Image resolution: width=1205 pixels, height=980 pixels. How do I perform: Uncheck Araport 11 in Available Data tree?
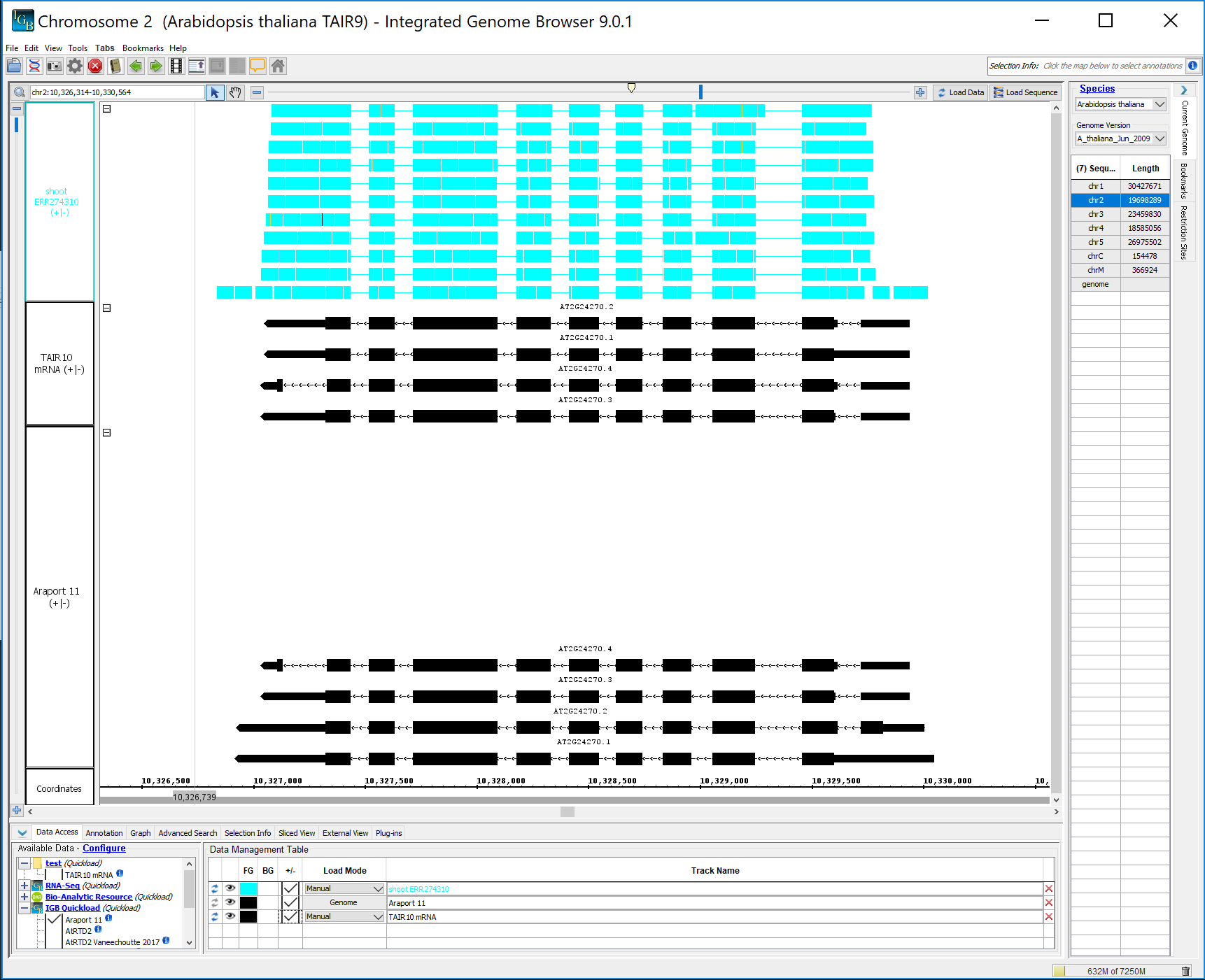tap(55, 919)
